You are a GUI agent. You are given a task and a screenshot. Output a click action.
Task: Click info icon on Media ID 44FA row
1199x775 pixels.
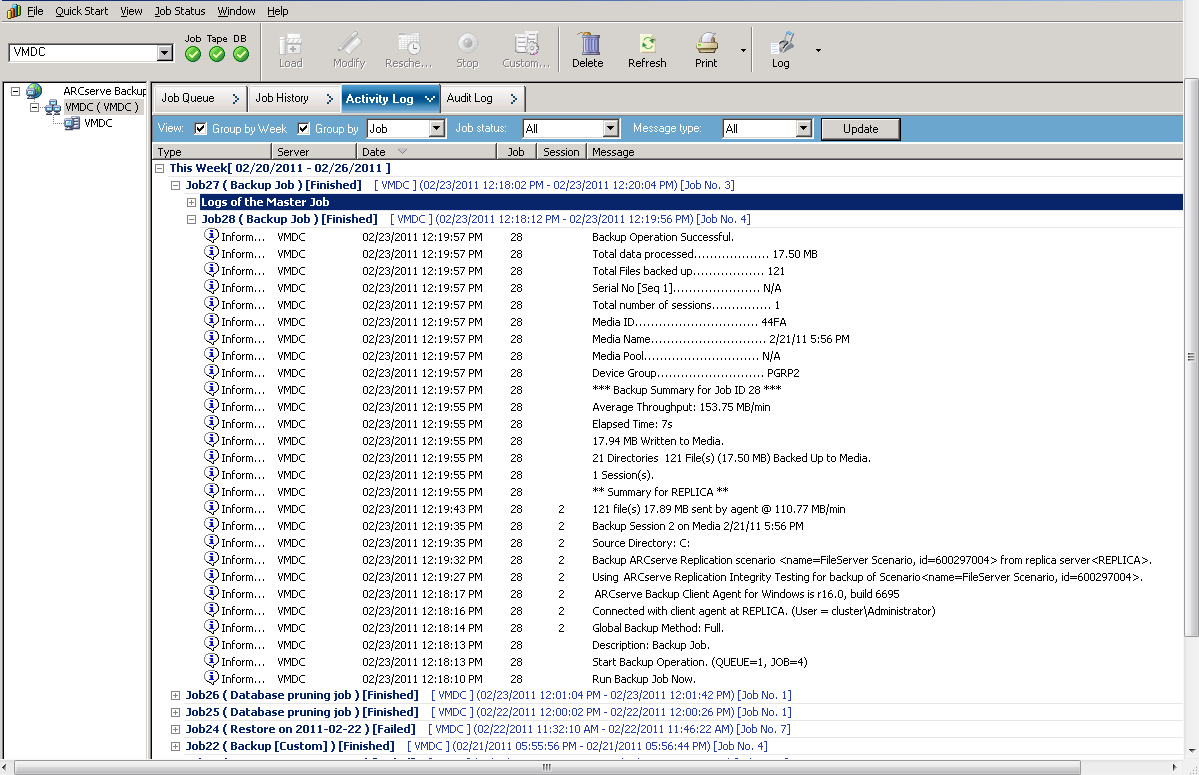pyautogui.click(x=212, y=321)
